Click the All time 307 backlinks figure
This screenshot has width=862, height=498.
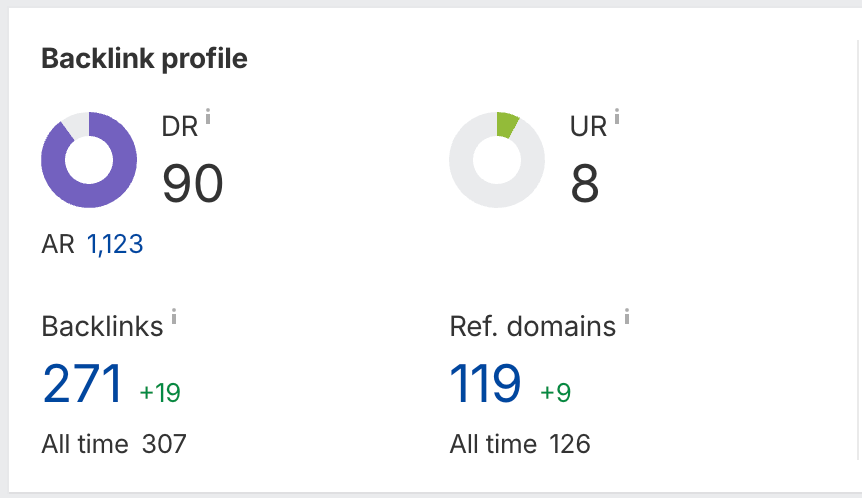pyautogui.click(x=163, y=443)
